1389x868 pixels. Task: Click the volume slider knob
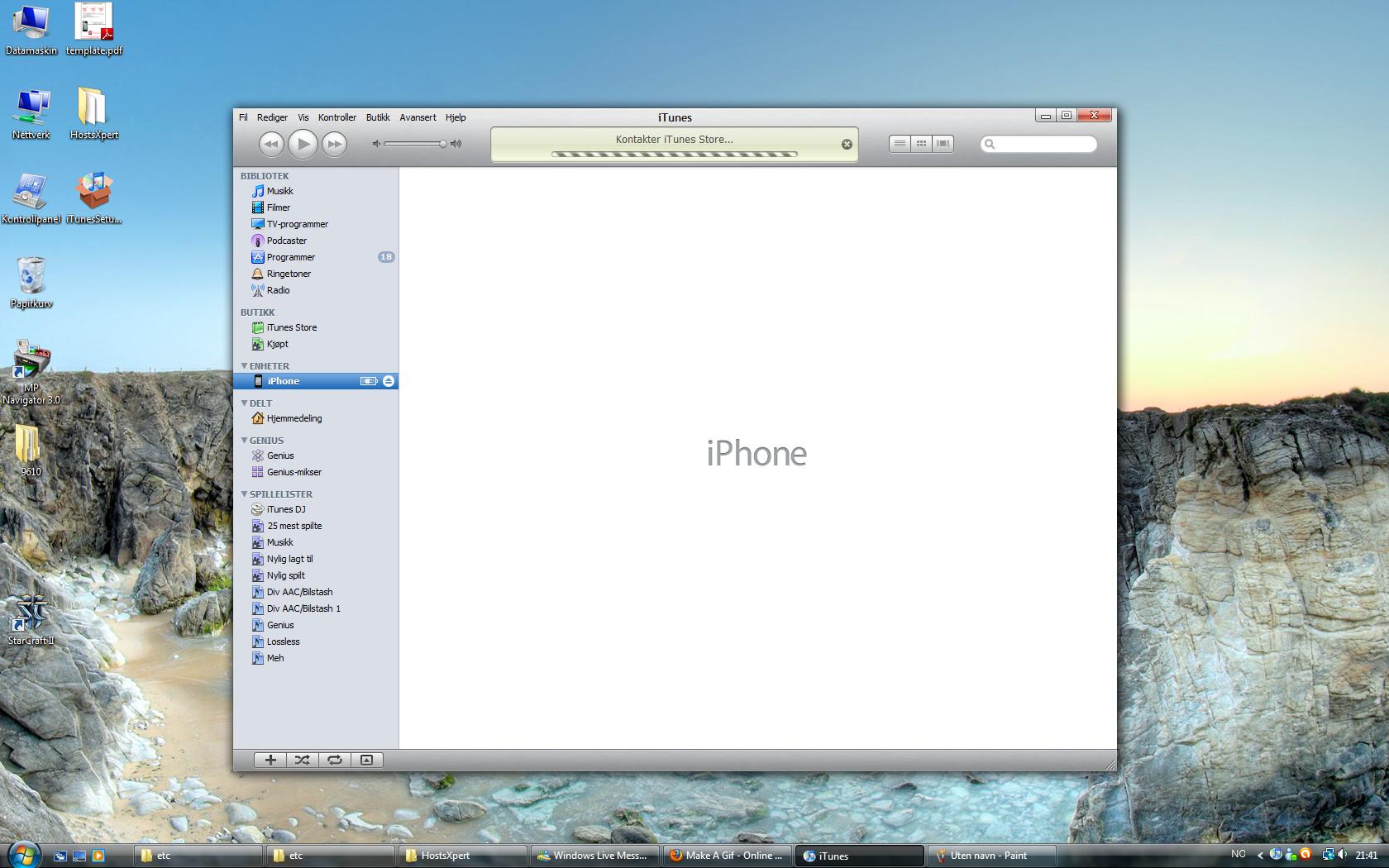443,144
